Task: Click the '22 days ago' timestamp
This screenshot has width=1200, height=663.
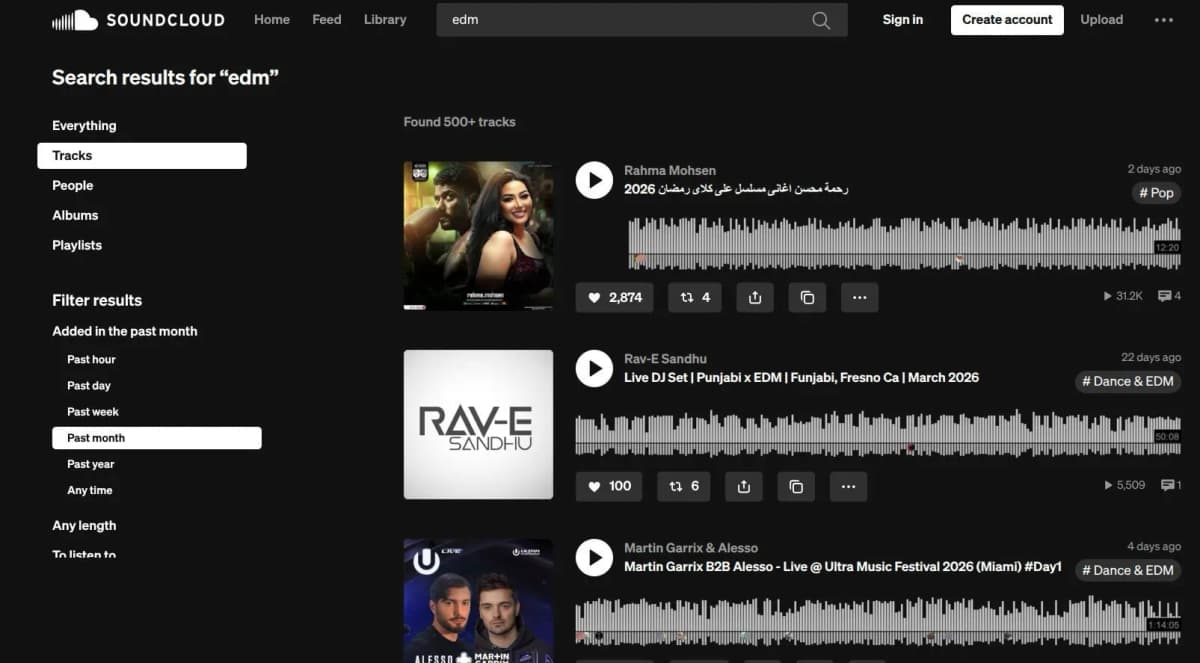Action: [1151, 358]
